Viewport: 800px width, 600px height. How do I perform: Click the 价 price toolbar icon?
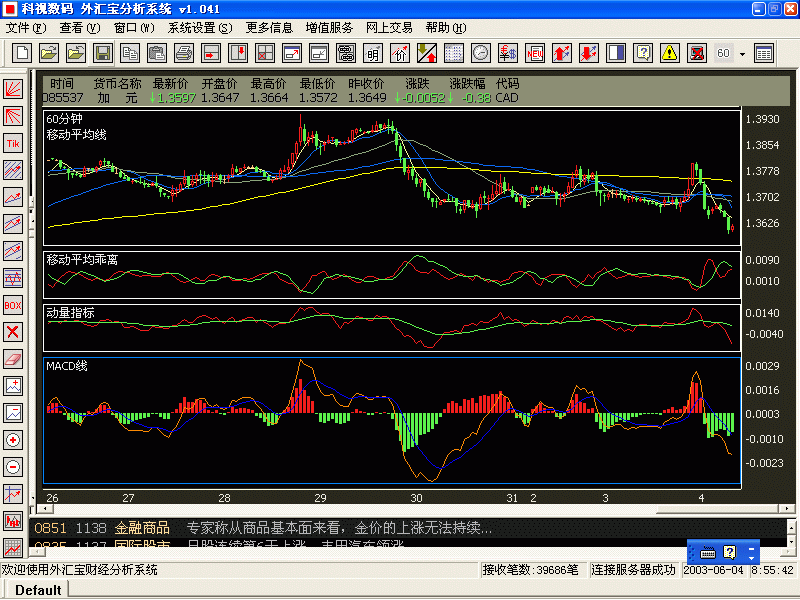(400, 53)
